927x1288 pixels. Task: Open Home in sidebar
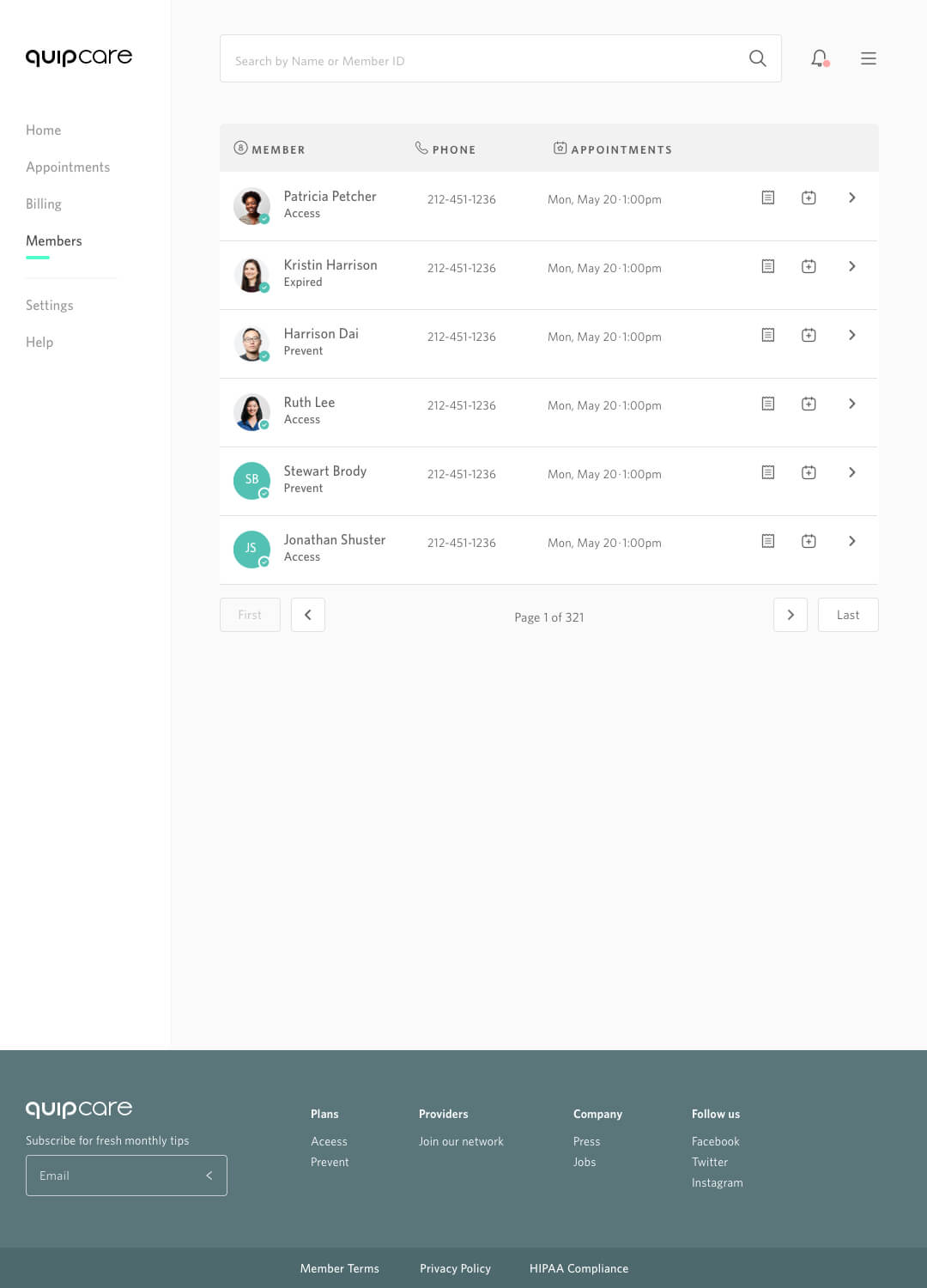pos(43,131)
